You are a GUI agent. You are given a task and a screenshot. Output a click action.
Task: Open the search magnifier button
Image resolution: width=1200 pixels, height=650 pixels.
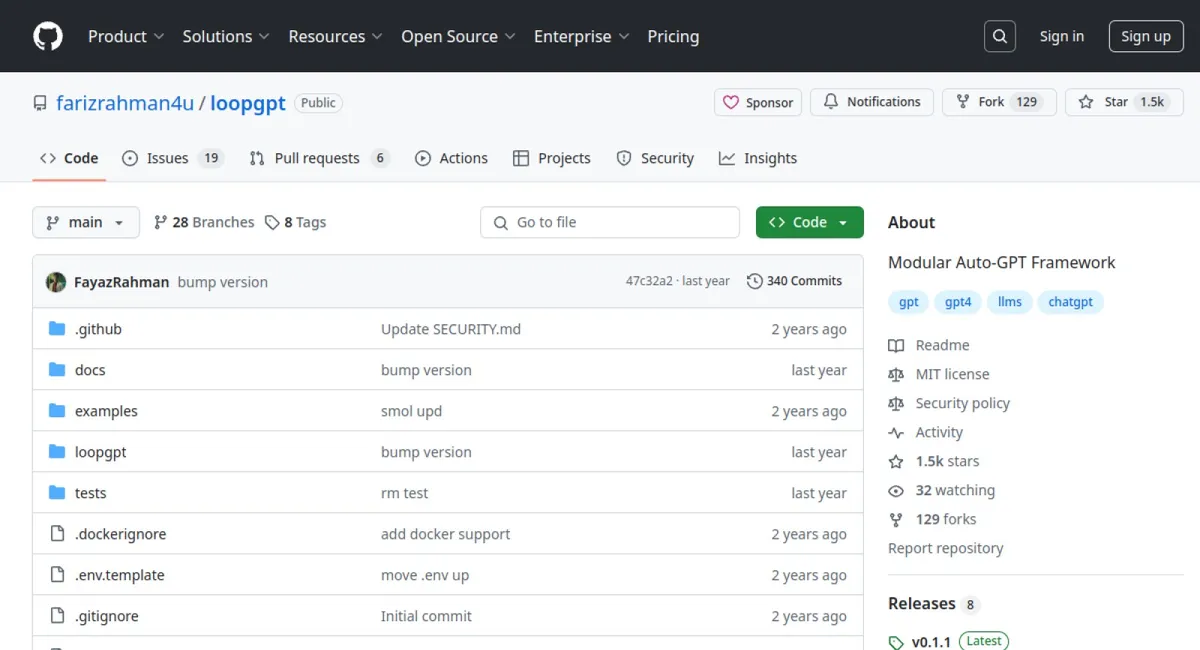(x=999, y=36)
